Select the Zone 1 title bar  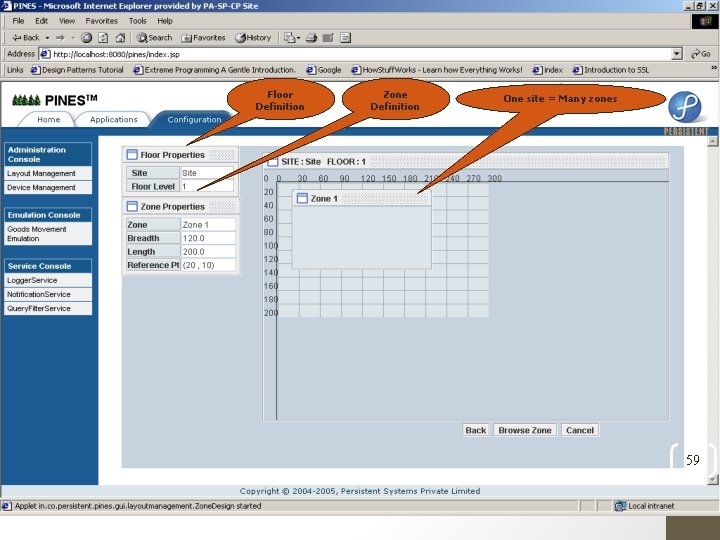click(x=362, y=198)
